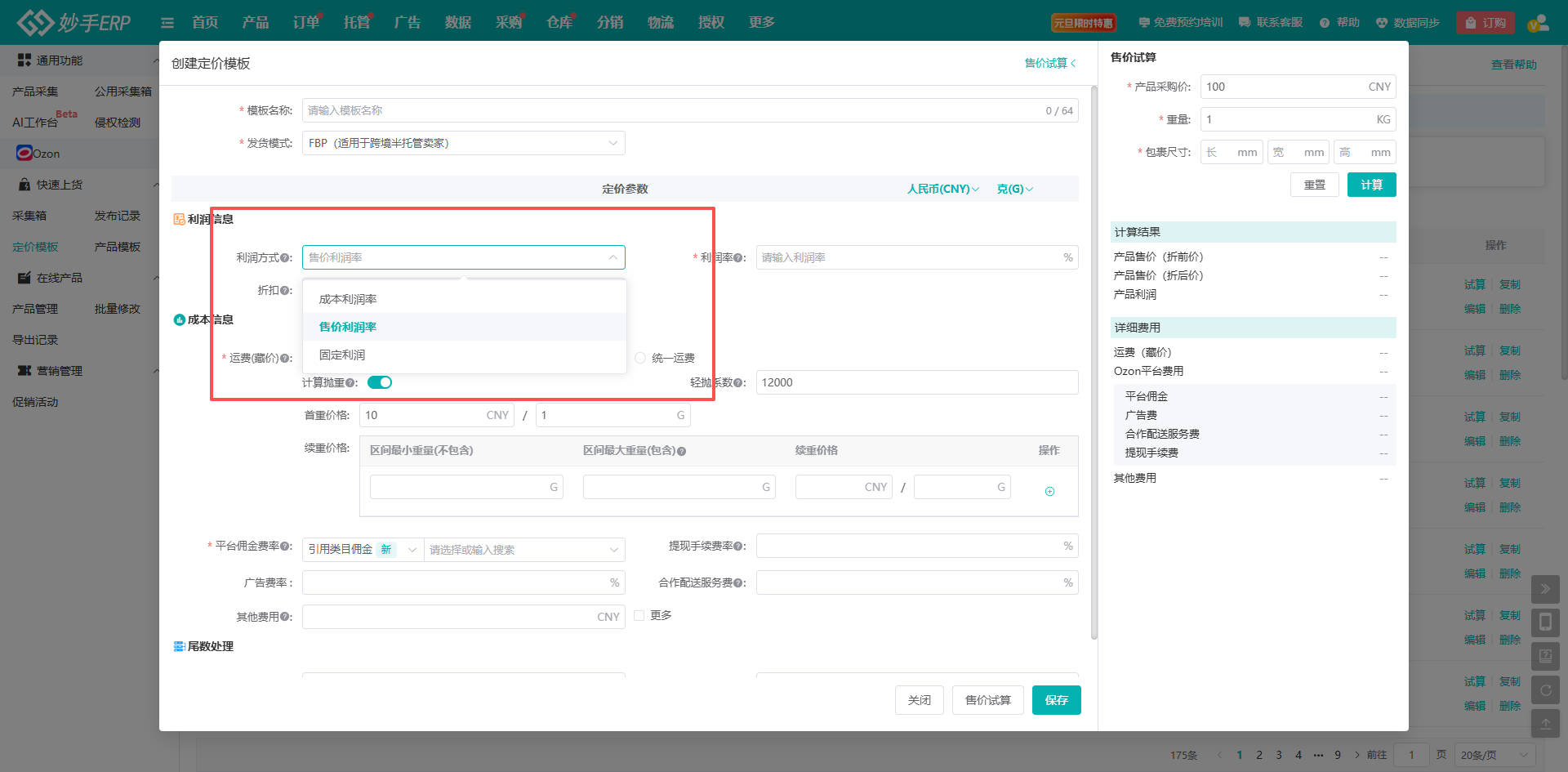Open the 克(G) weight unit dropdown
The width and height of the screenshot is (1568, 772).
[1014, 189]
